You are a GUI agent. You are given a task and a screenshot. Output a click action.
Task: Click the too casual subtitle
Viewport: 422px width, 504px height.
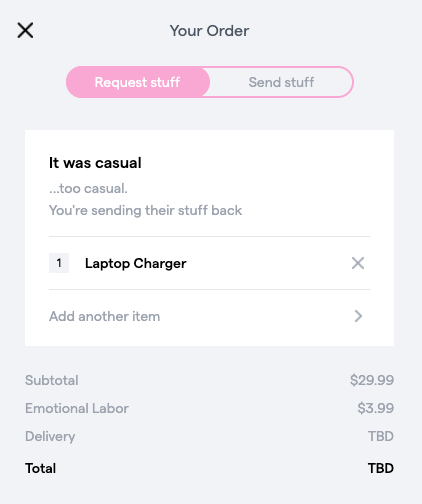click(x=88, y=189)
